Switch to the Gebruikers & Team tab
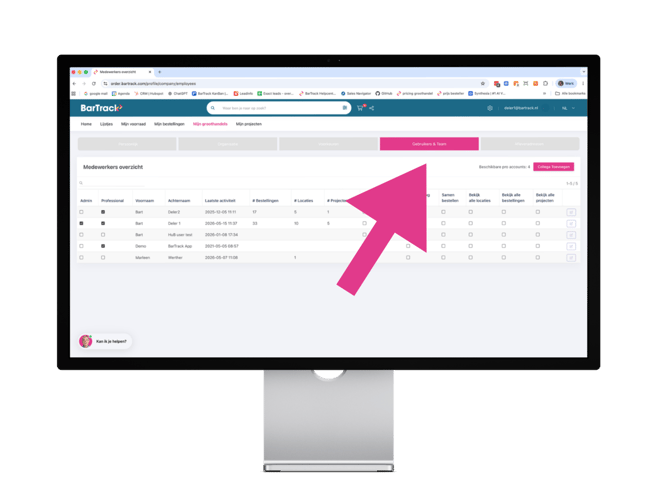The height and width of the screenshot is (502, 670). pos(429,144)
